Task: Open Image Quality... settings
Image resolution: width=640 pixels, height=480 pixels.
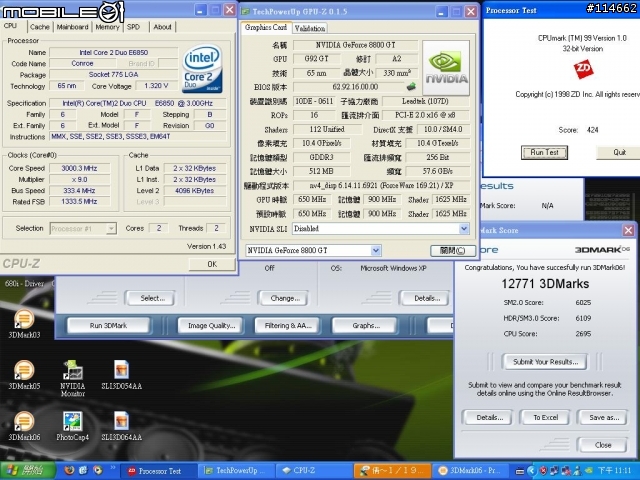Action: 211,326
